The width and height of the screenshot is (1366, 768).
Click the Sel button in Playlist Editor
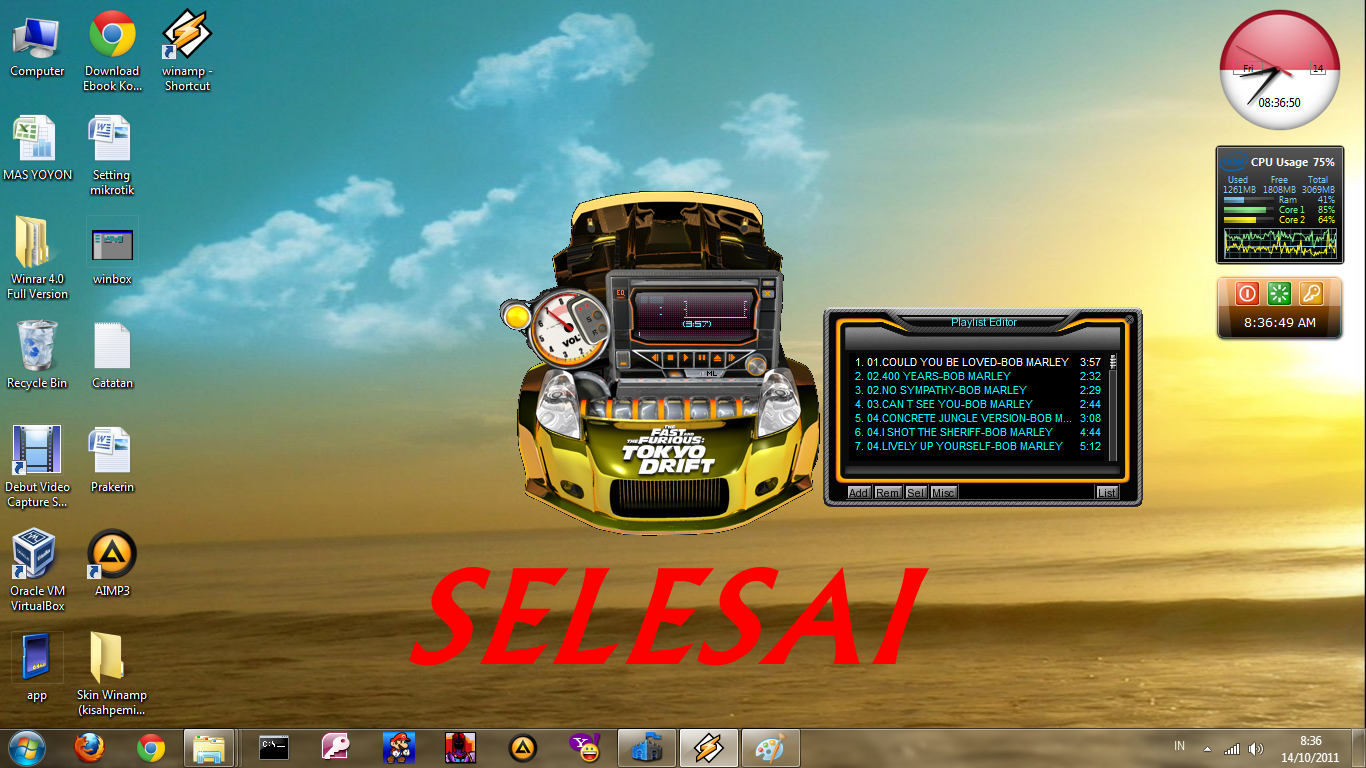pyautogui.click(x=915, y=492)
